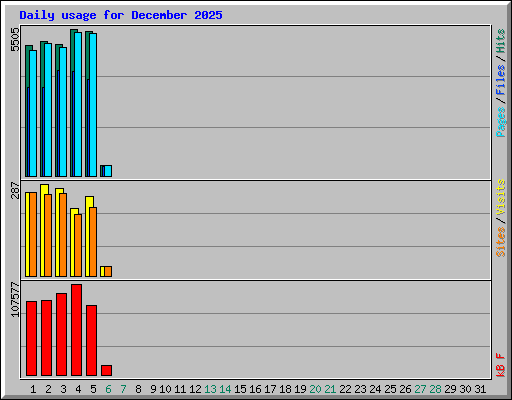Image resolution: width=512 pixels, height=400 pixels.
Task: Click day number 19 on the x-axis
Action: coord(300,389)
